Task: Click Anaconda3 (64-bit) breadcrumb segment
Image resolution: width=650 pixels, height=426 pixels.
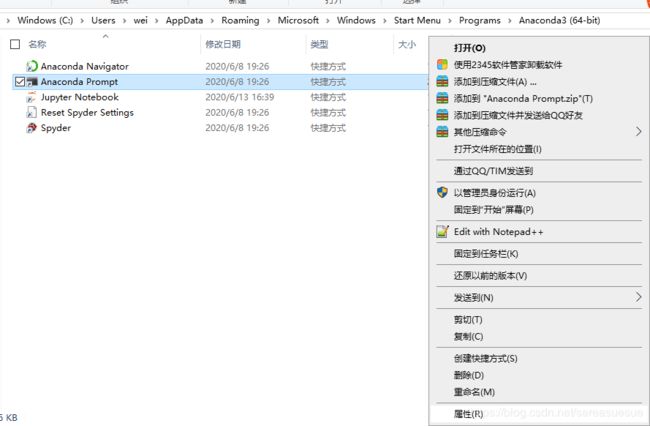Action: [559, 20]
